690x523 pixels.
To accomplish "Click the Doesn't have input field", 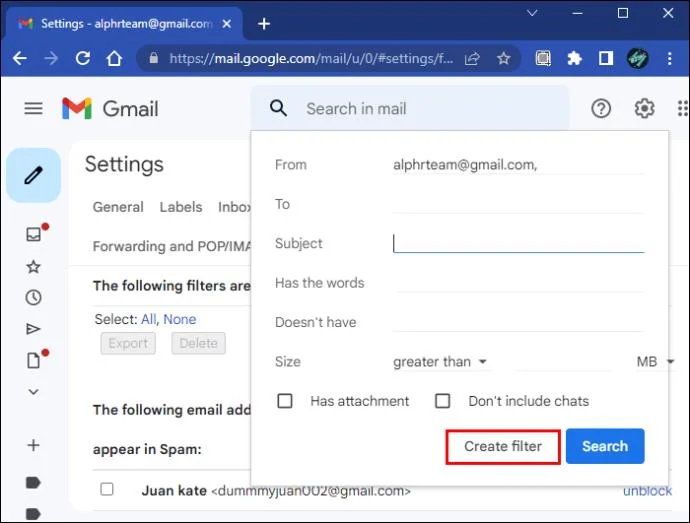I will click(x=518, y=322).
